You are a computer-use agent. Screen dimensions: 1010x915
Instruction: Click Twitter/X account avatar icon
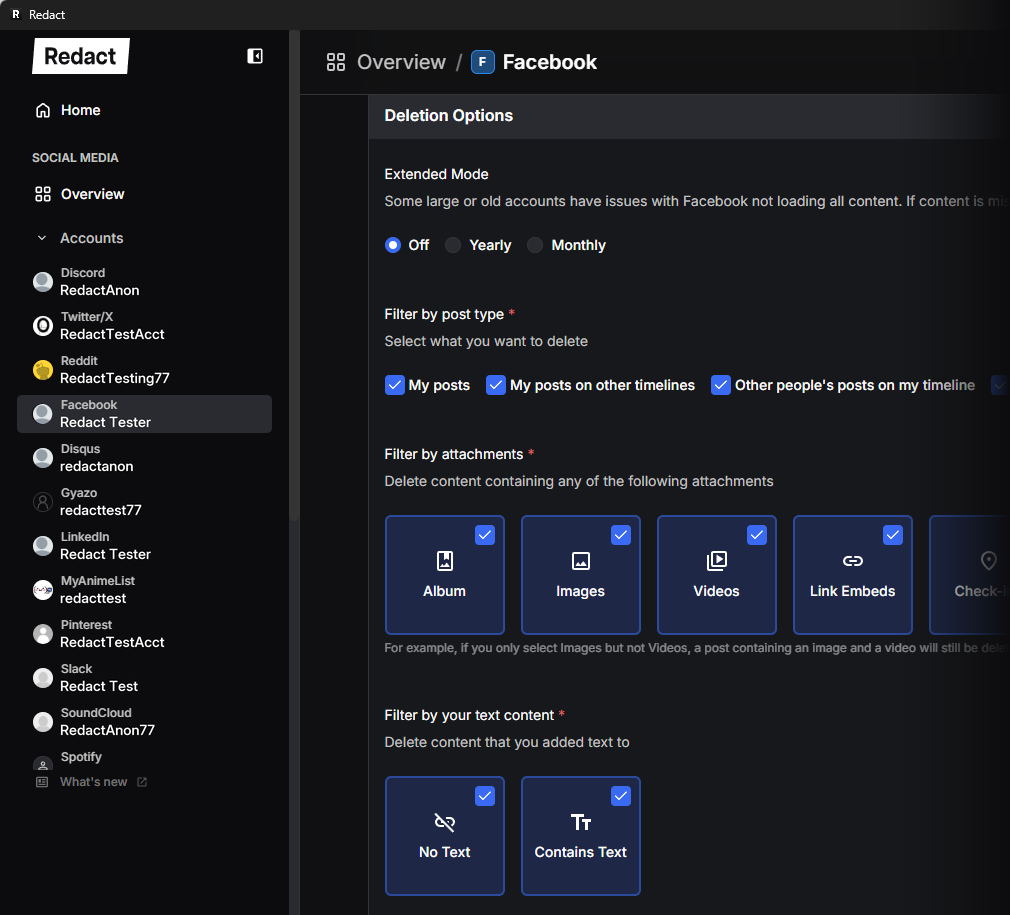43,326
